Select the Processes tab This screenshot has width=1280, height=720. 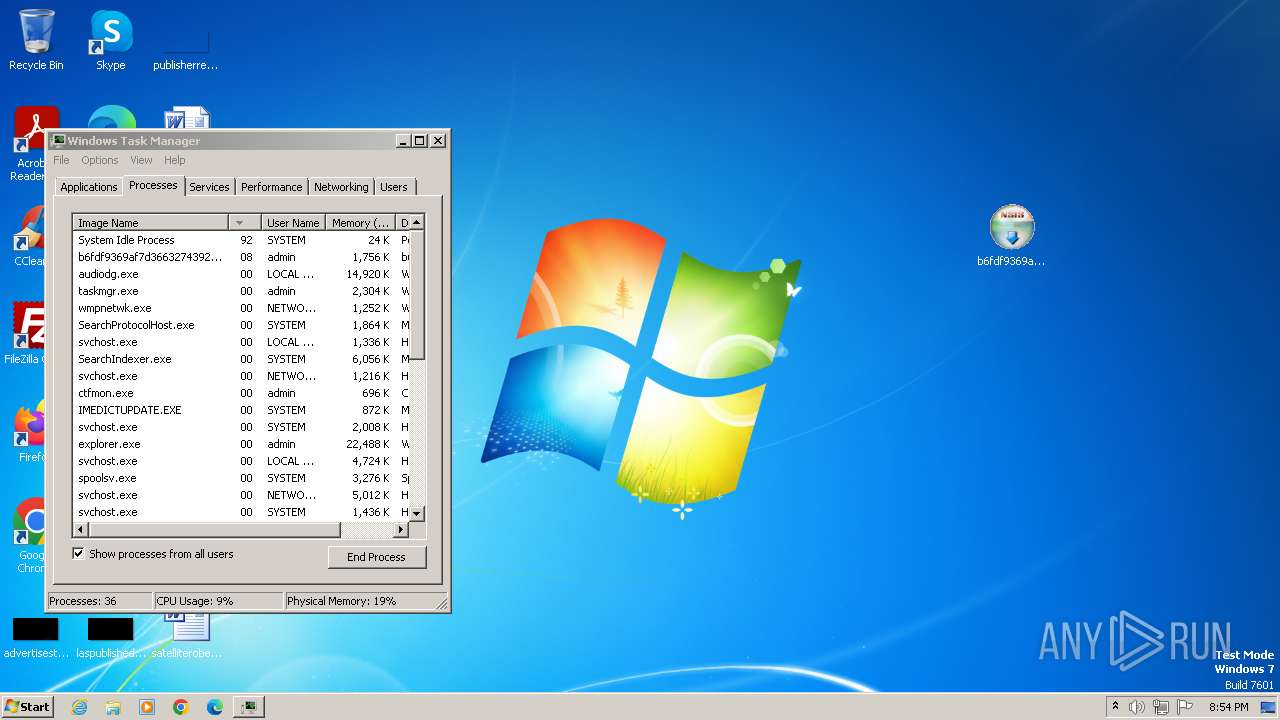coord(153,185)
